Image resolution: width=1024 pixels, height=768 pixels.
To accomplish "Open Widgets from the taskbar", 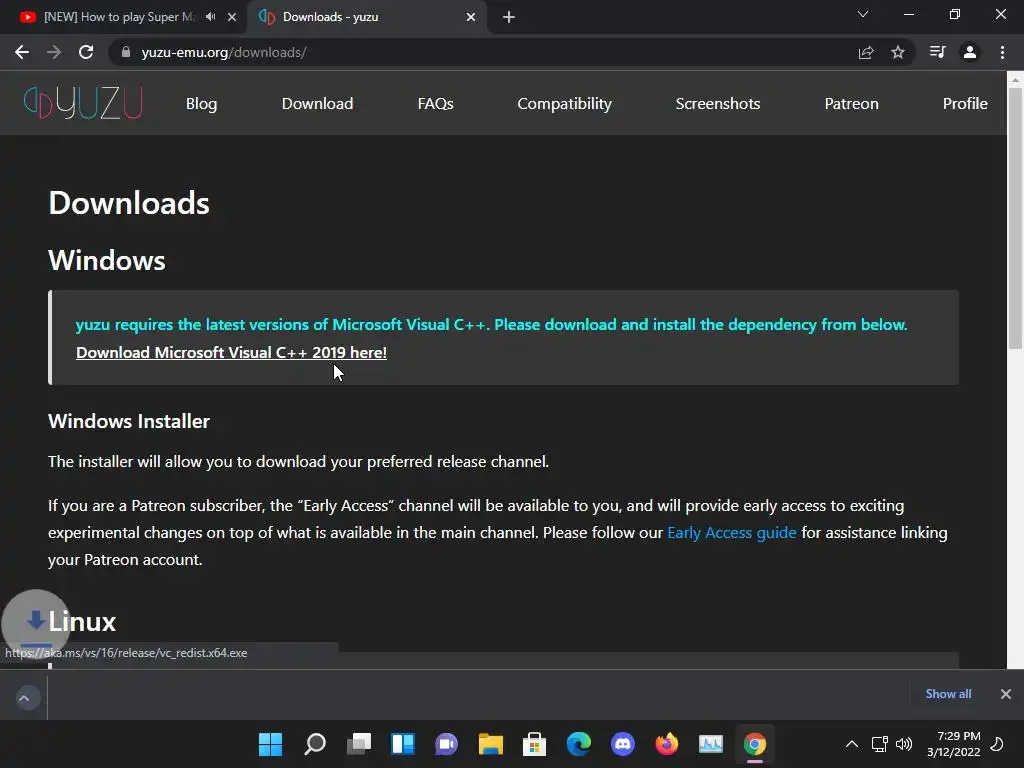I will (403, 744).
